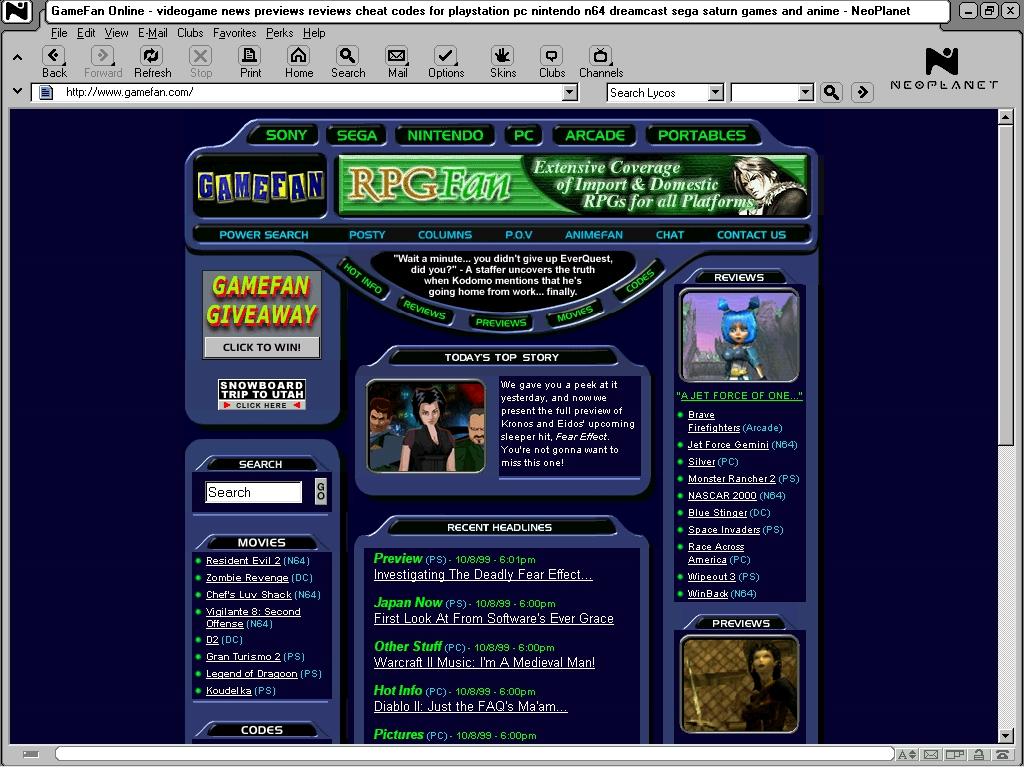Click the GO button beside site search

(321, 491)
